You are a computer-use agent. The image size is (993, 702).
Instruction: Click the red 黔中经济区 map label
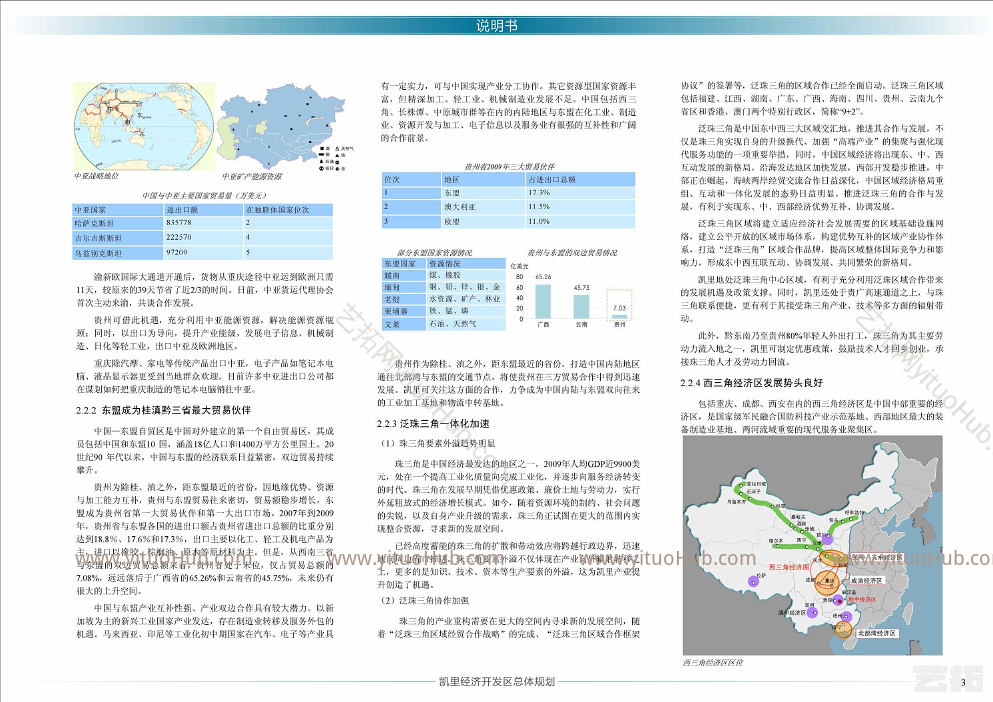click(863, 599)
